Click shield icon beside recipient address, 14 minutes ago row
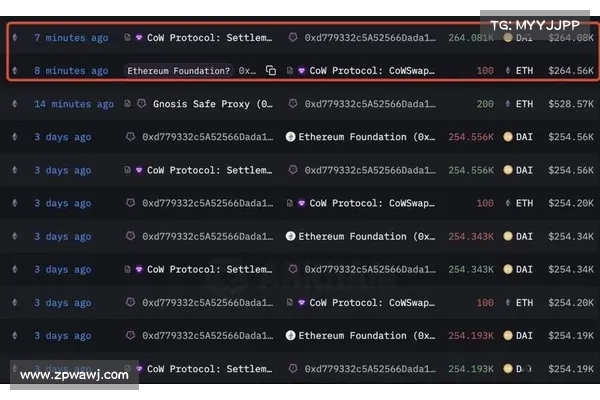The image size is (600, 400). click(293, 104)
